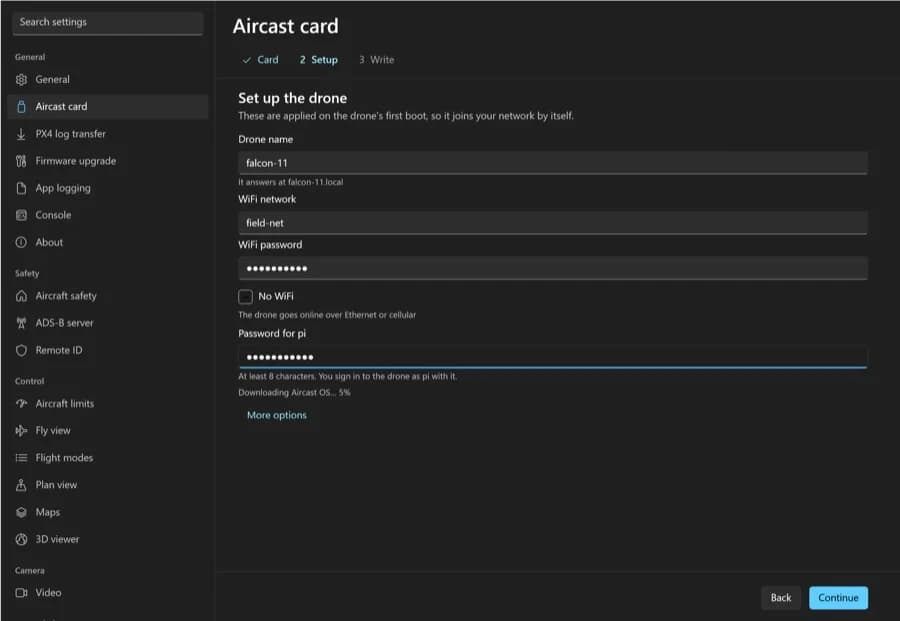Click the ADS-B server antenna icon

click(x=21, y=323)
